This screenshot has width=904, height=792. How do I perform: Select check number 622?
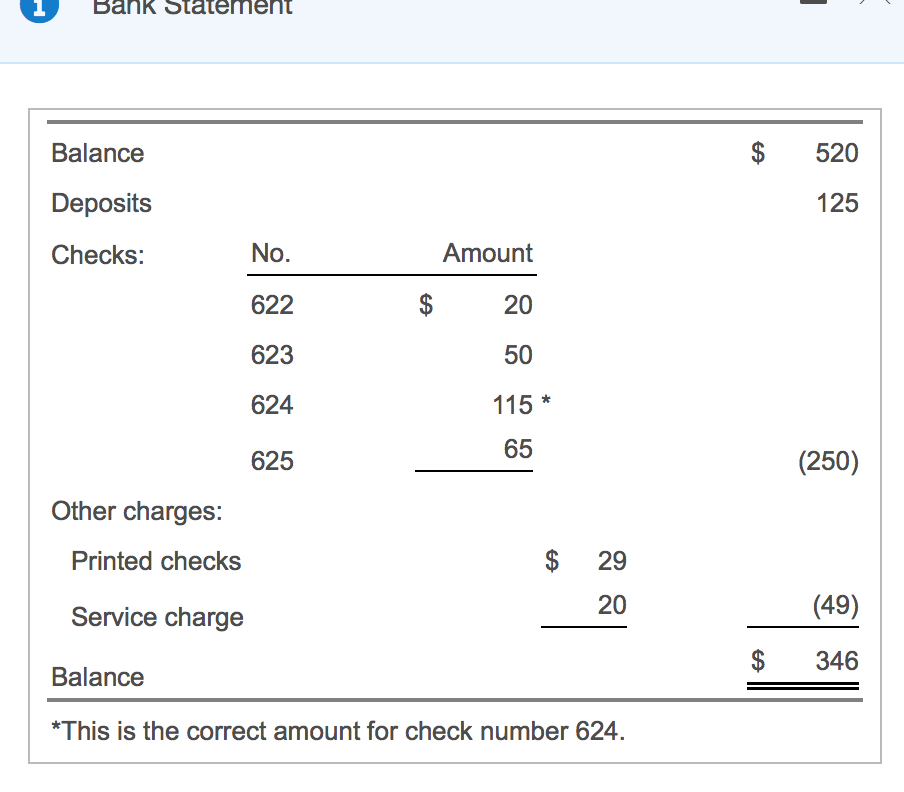(x=271, y=305)
